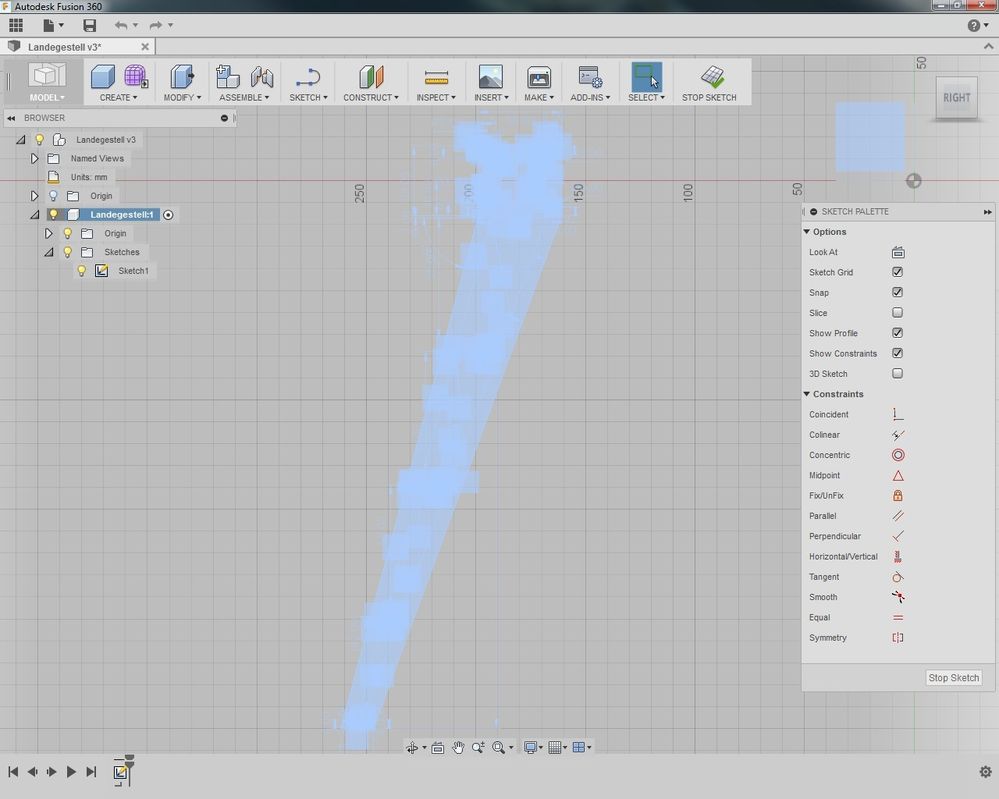Toggle the 3D Sketch checkbox
This screenshot has height=799, width=999.
coord(897,374)
